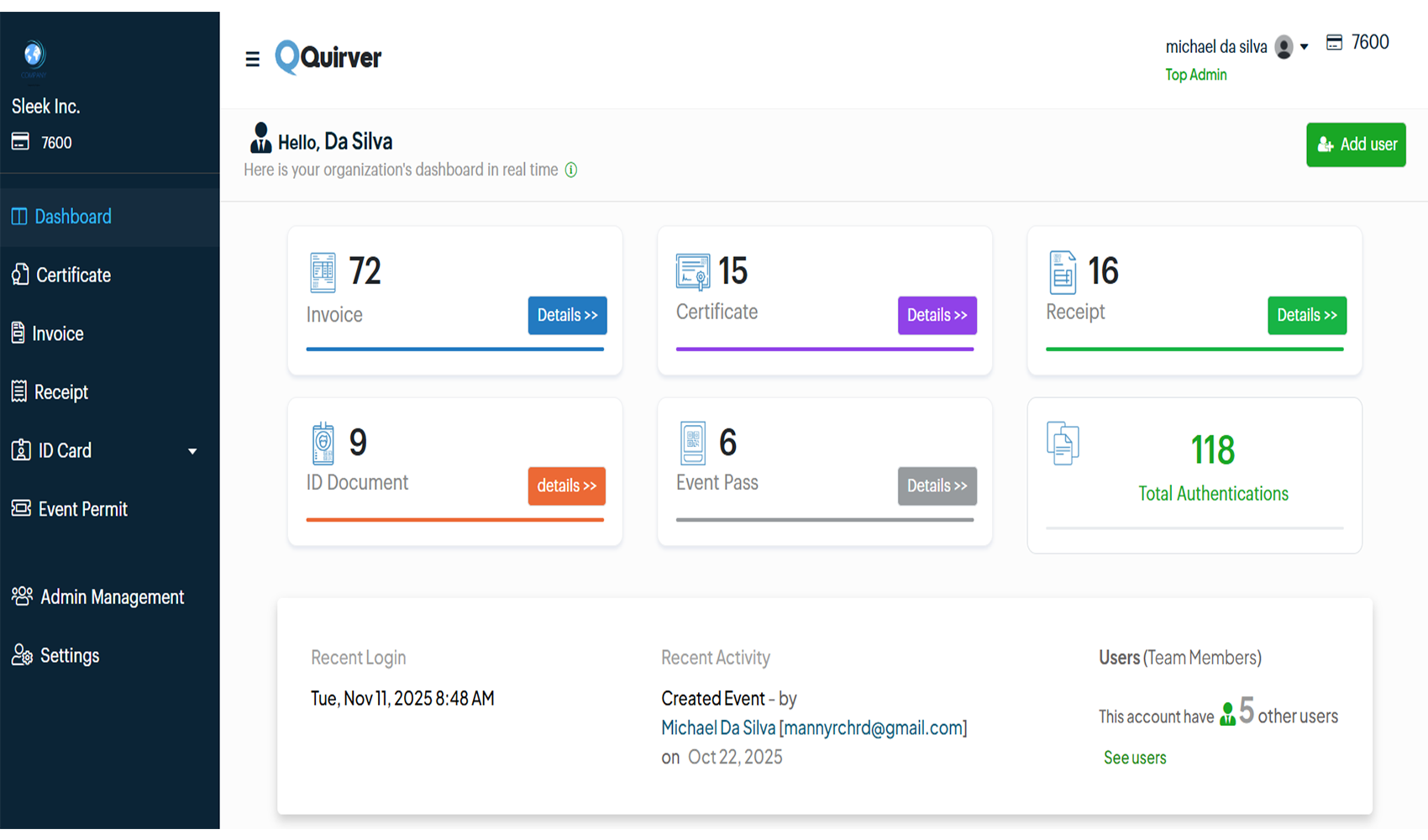Go to Admin Management in sidebar
Screen dimensions: 1428x840
click(x=112, y=596)
